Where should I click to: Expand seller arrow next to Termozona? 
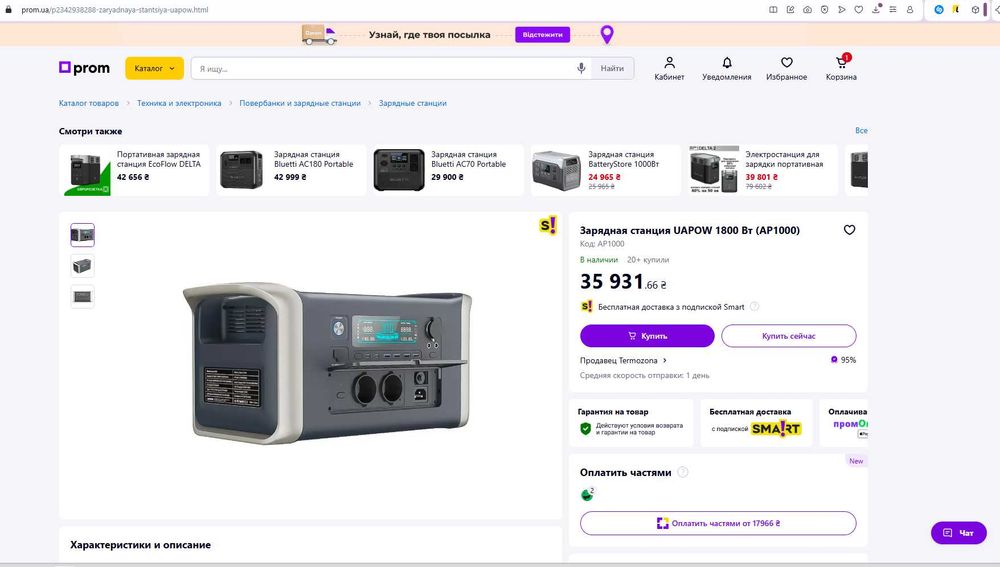click(x=665, y=360)
